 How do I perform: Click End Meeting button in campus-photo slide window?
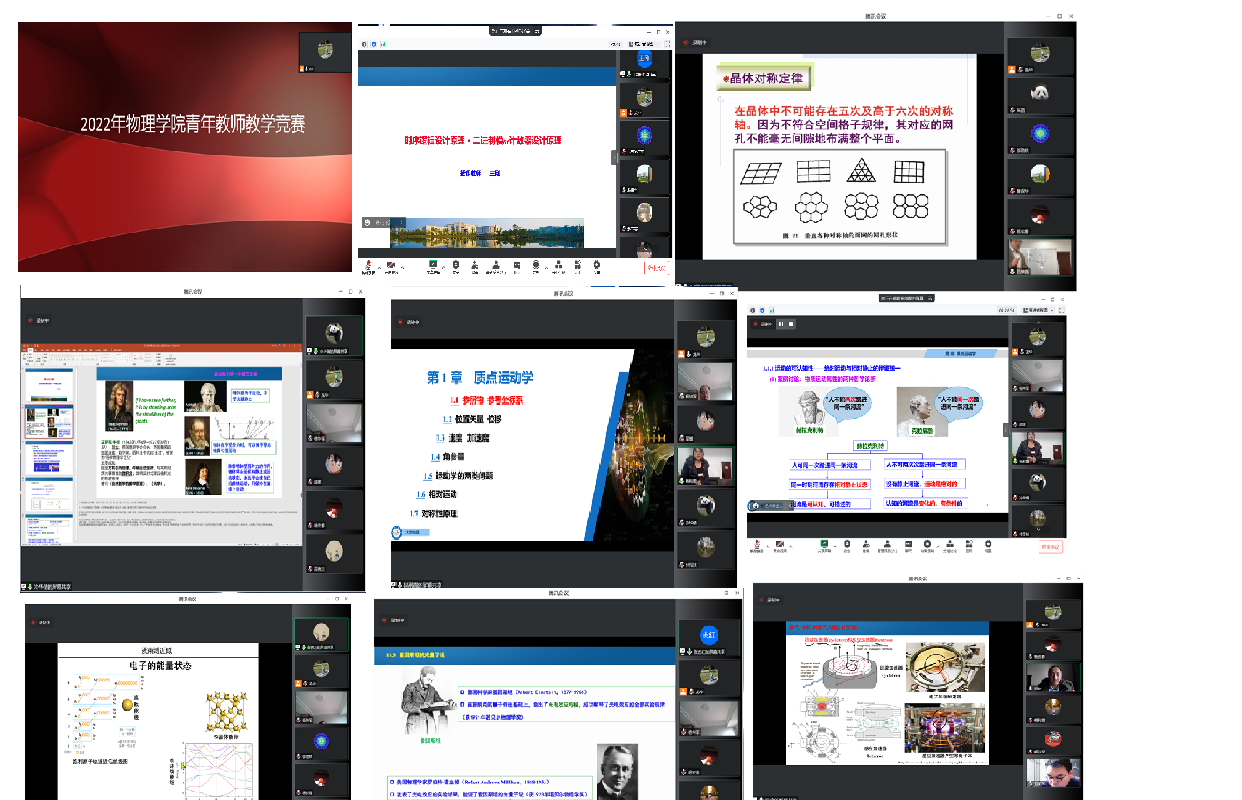point(655,267)
